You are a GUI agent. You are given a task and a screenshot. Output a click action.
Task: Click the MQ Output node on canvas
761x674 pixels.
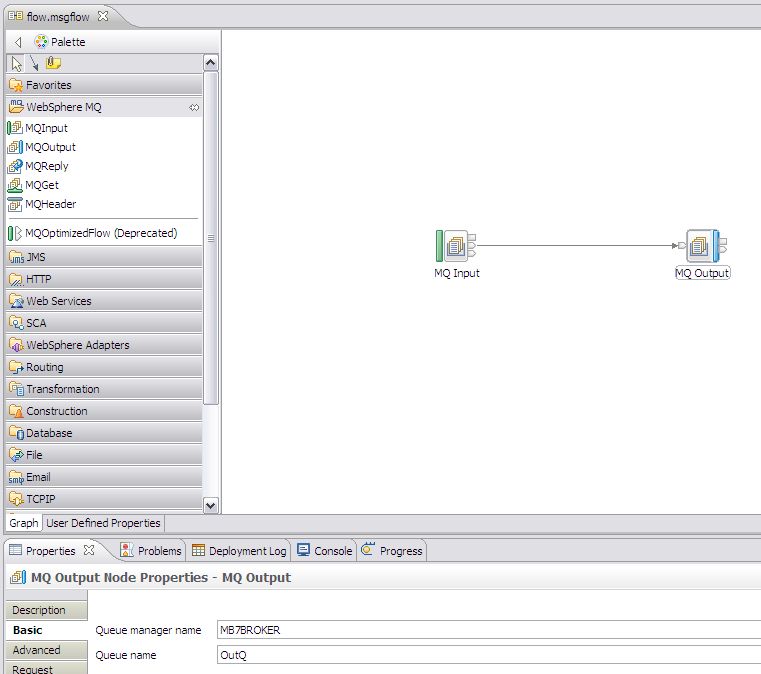(702, 246)
